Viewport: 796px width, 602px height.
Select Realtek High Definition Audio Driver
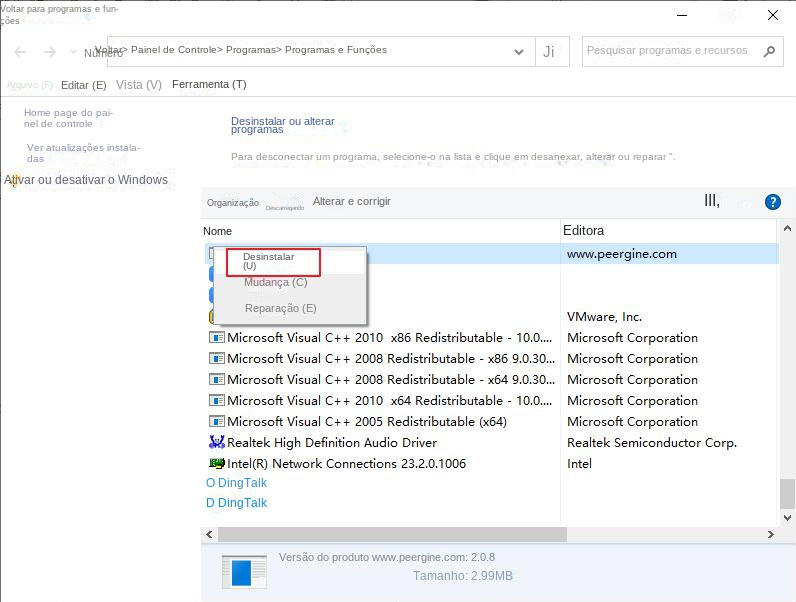tap(331, 443)
